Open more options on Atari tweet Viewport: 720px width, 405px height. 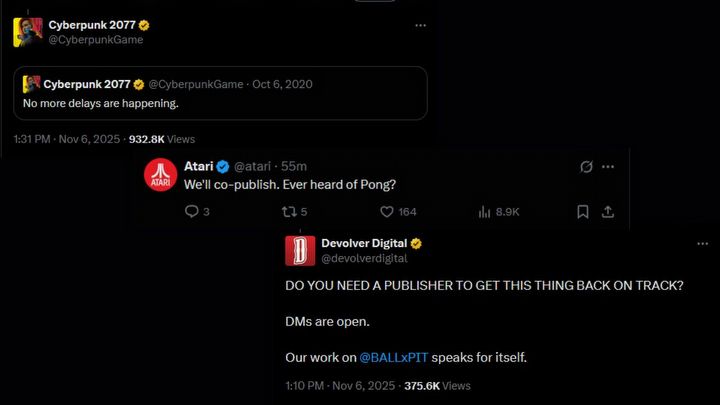[x=612, y=166]
